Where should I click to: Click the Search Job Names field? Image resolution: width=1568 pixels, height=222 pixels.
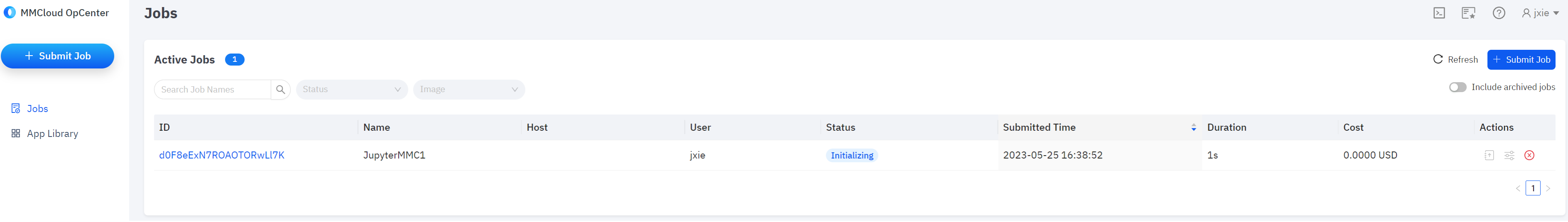(x=212, y=89)
